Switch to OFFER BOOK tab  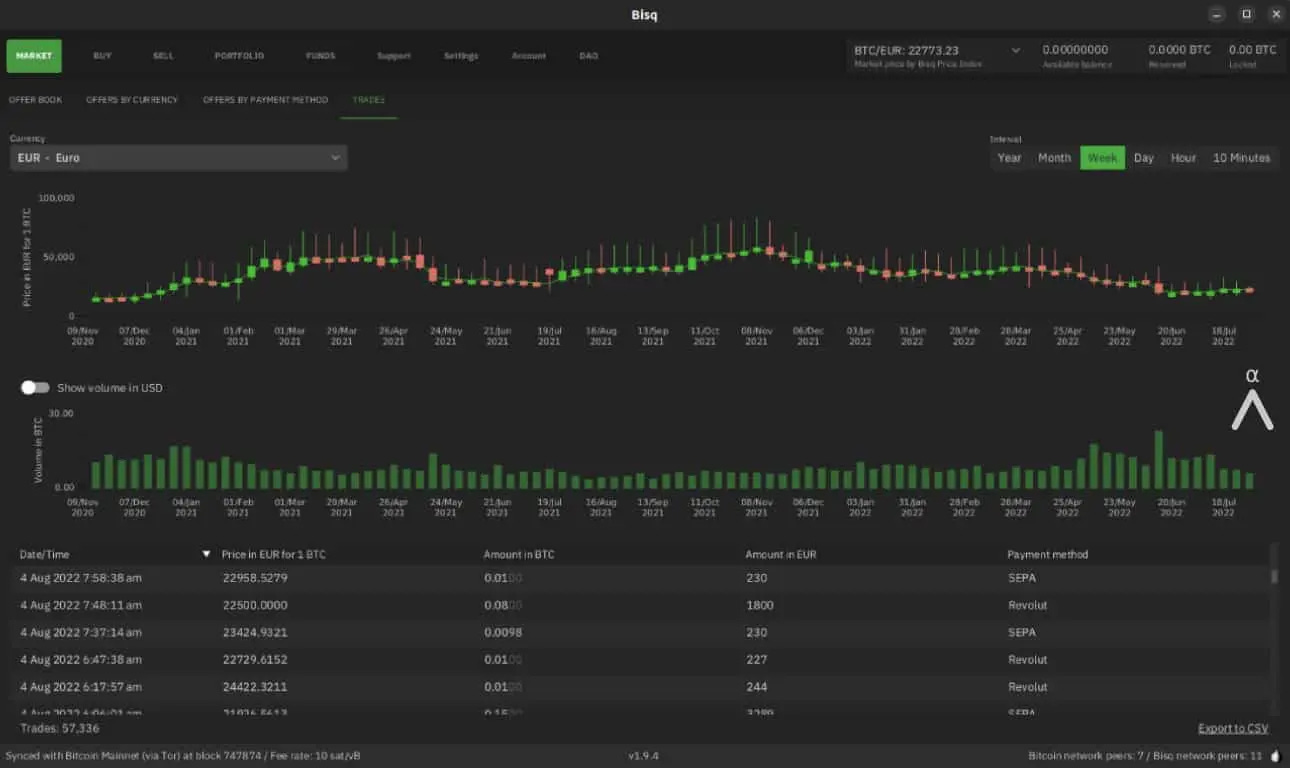click(35, 100)
